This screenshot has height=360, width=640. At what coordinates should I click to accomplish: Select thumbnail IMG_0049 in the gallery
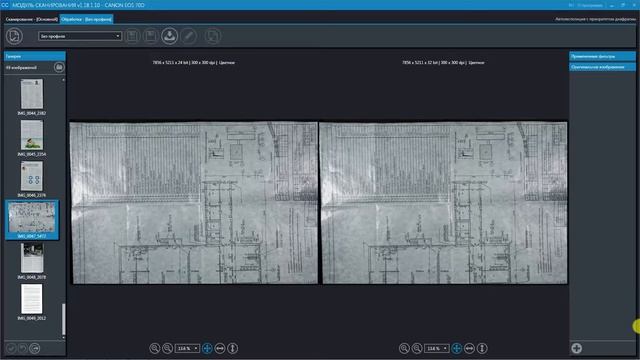[x=32, y=299]
